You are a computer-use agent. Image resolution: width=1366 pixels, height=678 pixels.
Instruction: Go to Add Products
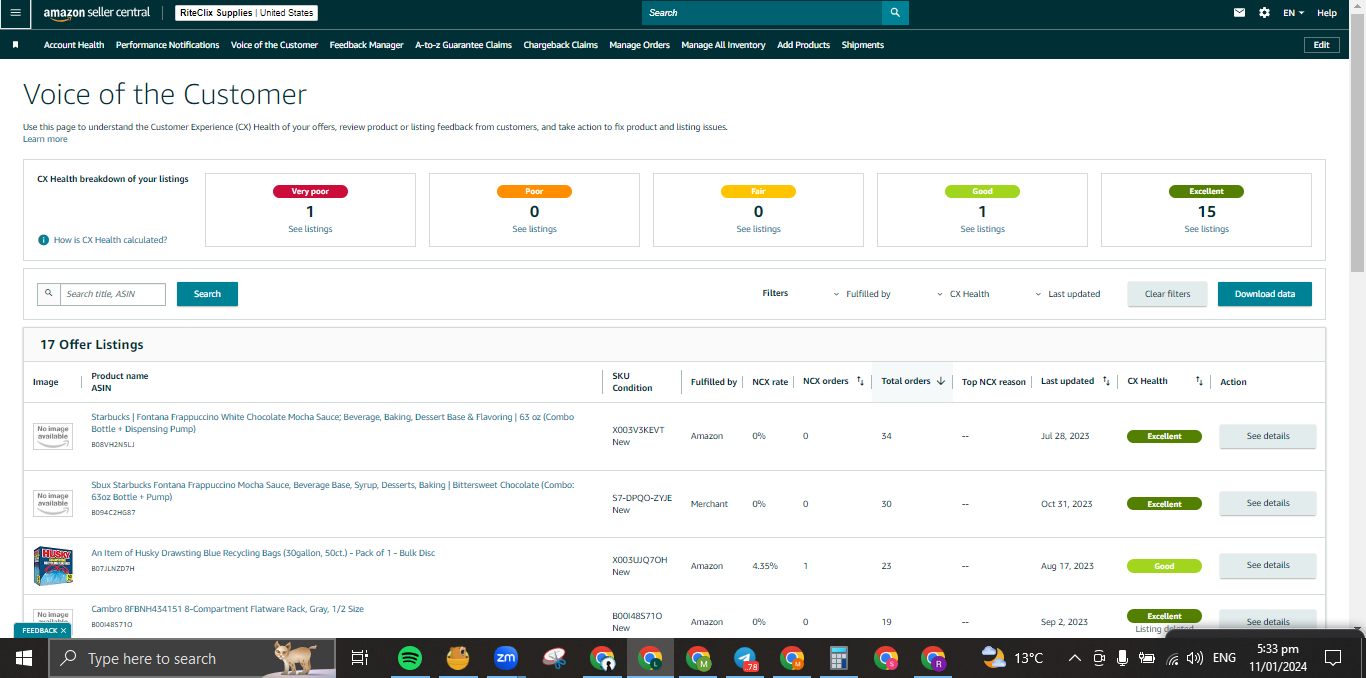[x=804, y=45]
